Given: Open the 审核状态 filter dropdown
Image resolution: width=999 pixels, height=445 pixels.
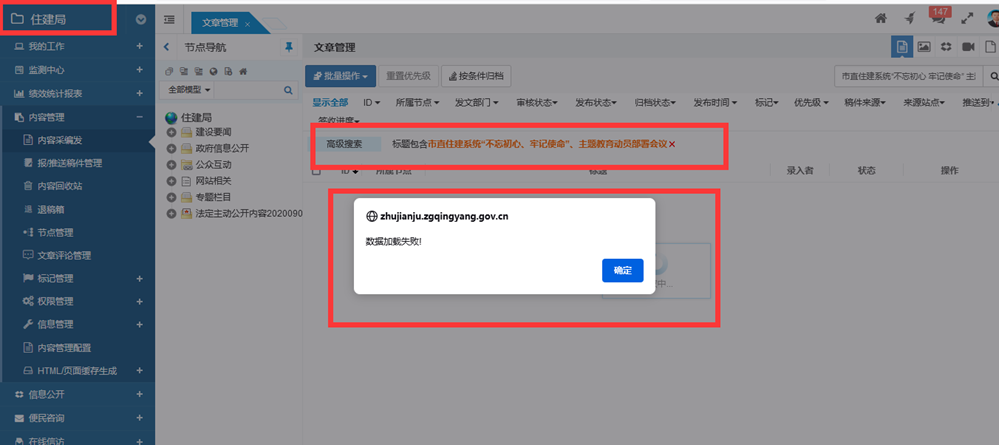Looking at the screenshot, I should tap(537, 102).
